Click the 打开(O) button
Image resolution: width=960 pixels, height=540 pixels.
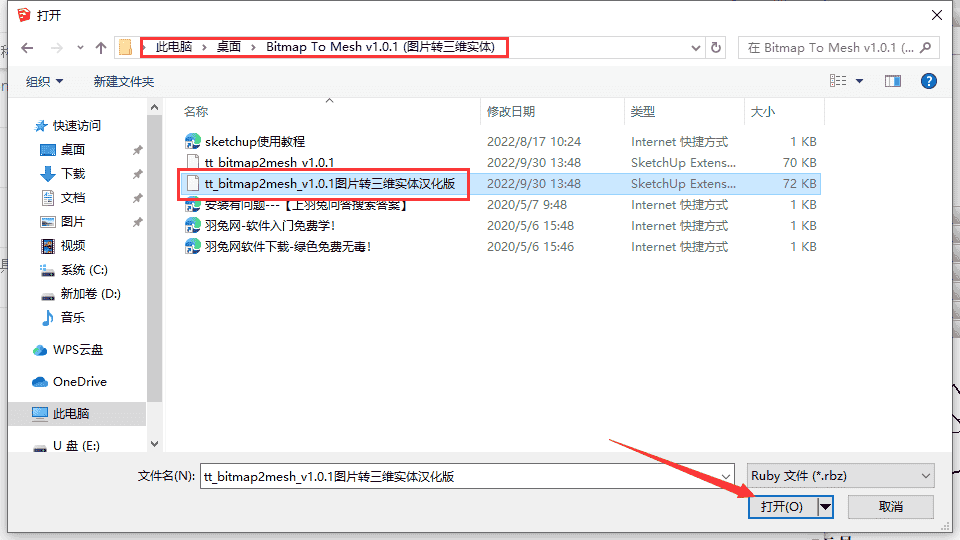point(782,507)
